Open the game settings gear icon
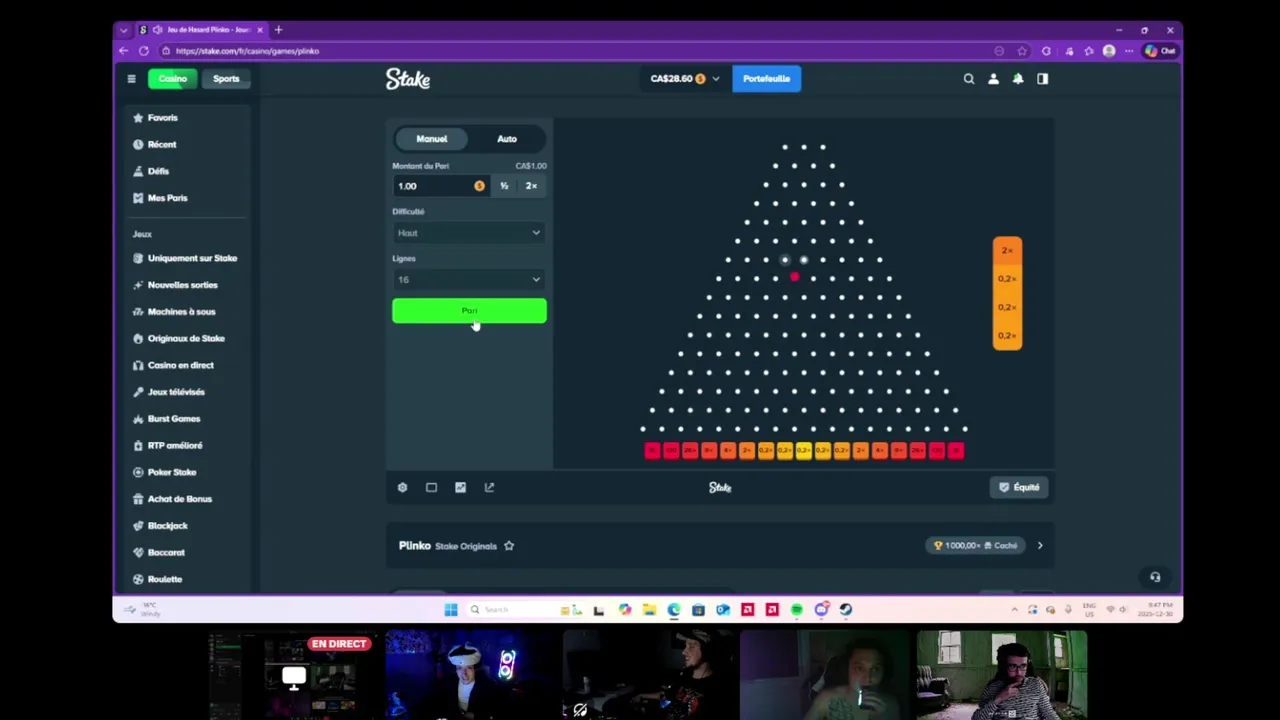Viewport: 1280px width, 720px height. (x=402, y=487)
